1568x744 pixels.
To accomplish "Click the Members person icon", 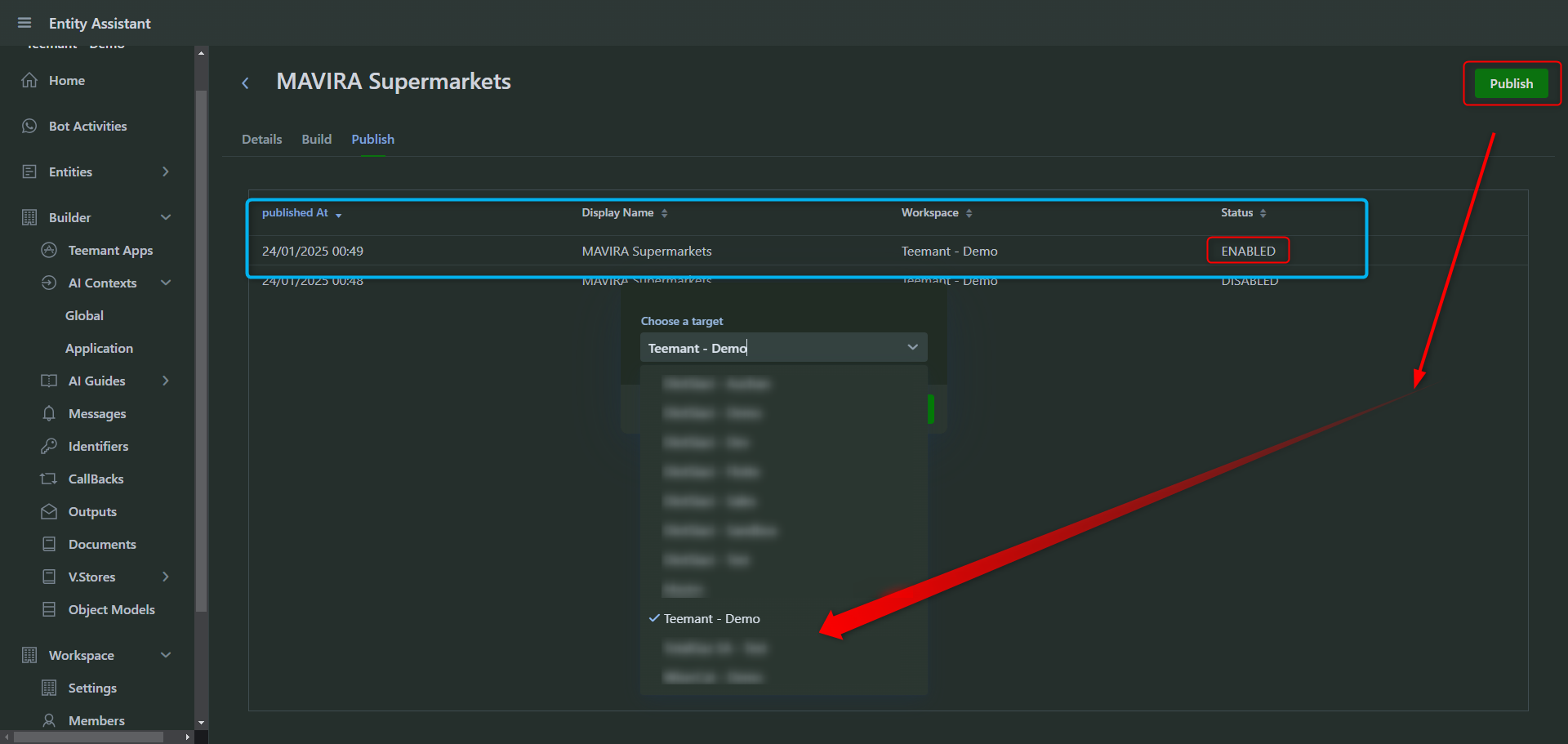I will [49, 720].
